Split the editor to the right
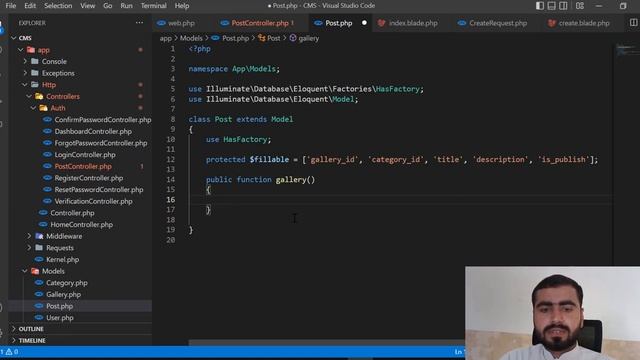The height and width of the screenshot is (360, 640). pyautogui.click(x=633, y=23)
